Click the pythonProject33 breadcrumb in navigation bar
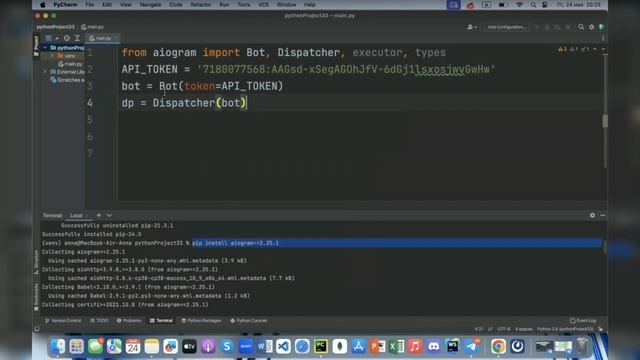The width and height of the screenshot is (640, 360). pos(56,27)
